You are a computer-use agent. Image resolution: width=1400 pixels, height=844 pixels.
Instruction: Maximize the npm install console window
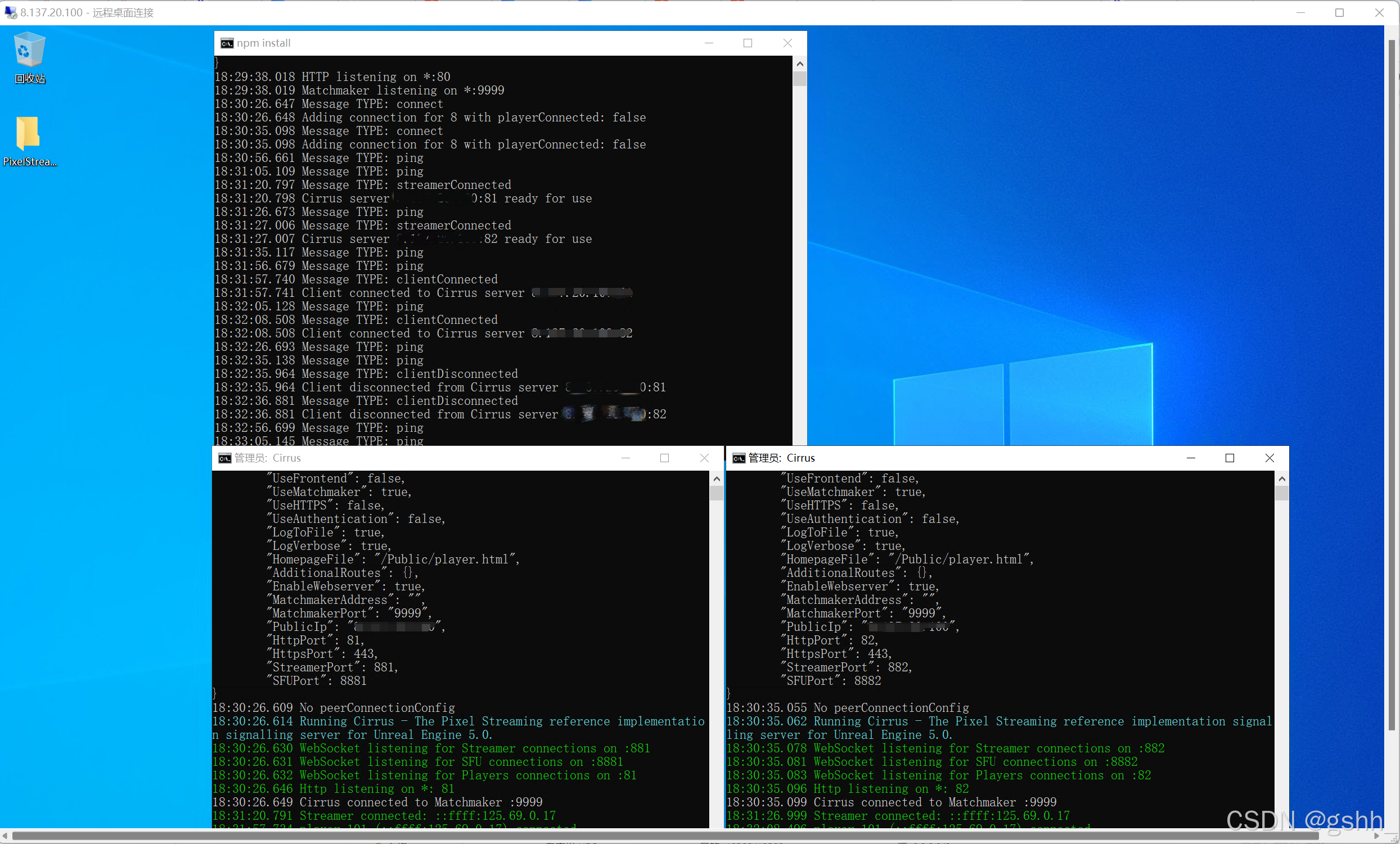[748, 43]
